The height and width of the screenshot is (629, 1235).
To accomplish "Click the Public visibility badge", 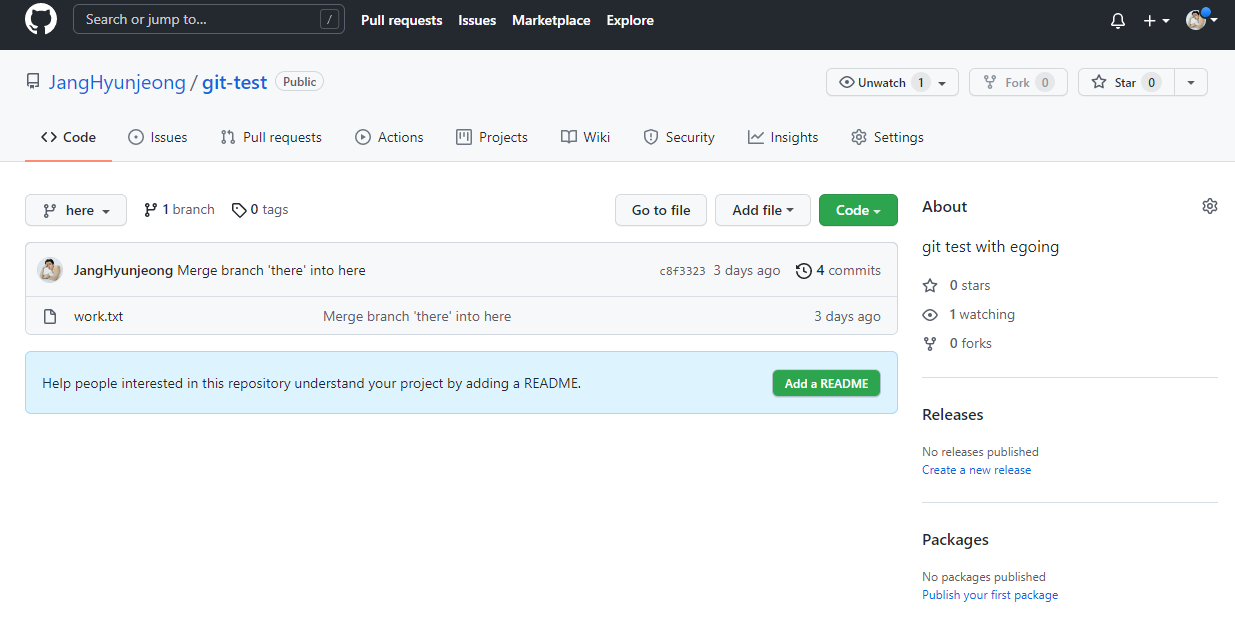I will click(x=299, y=82).
